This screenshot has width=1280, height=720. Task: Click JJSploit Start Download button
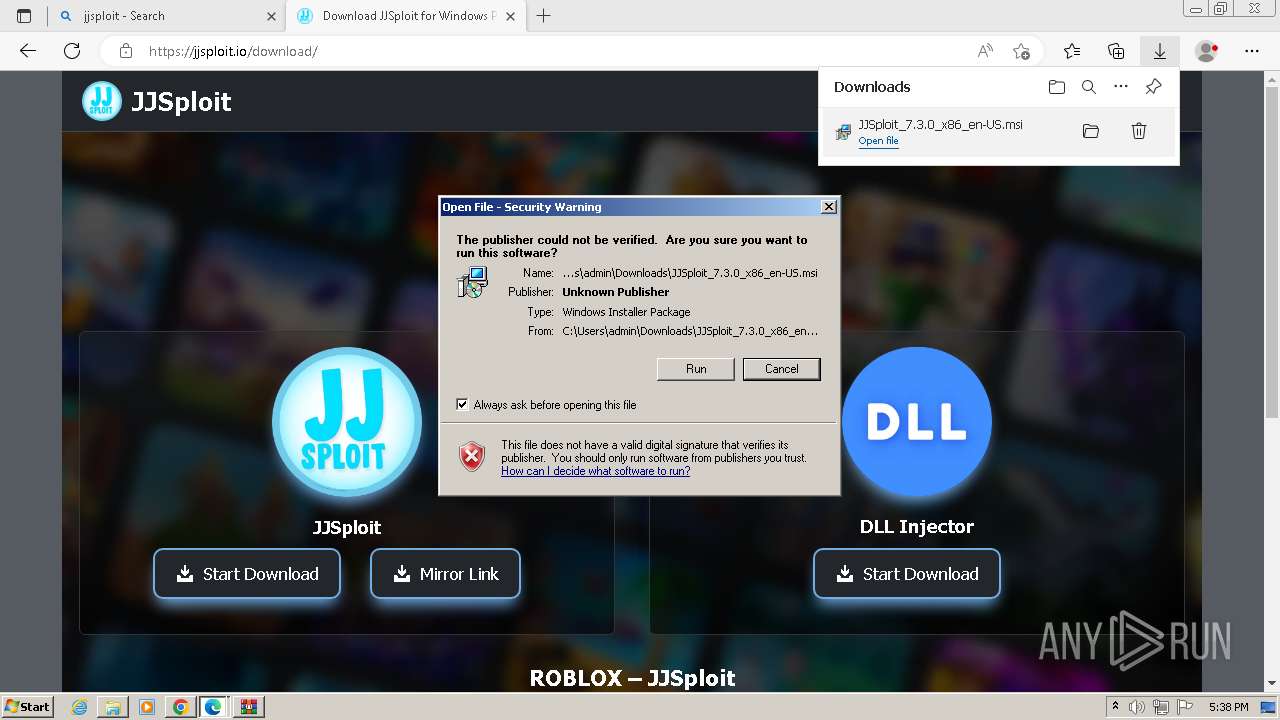coord(247,574)
